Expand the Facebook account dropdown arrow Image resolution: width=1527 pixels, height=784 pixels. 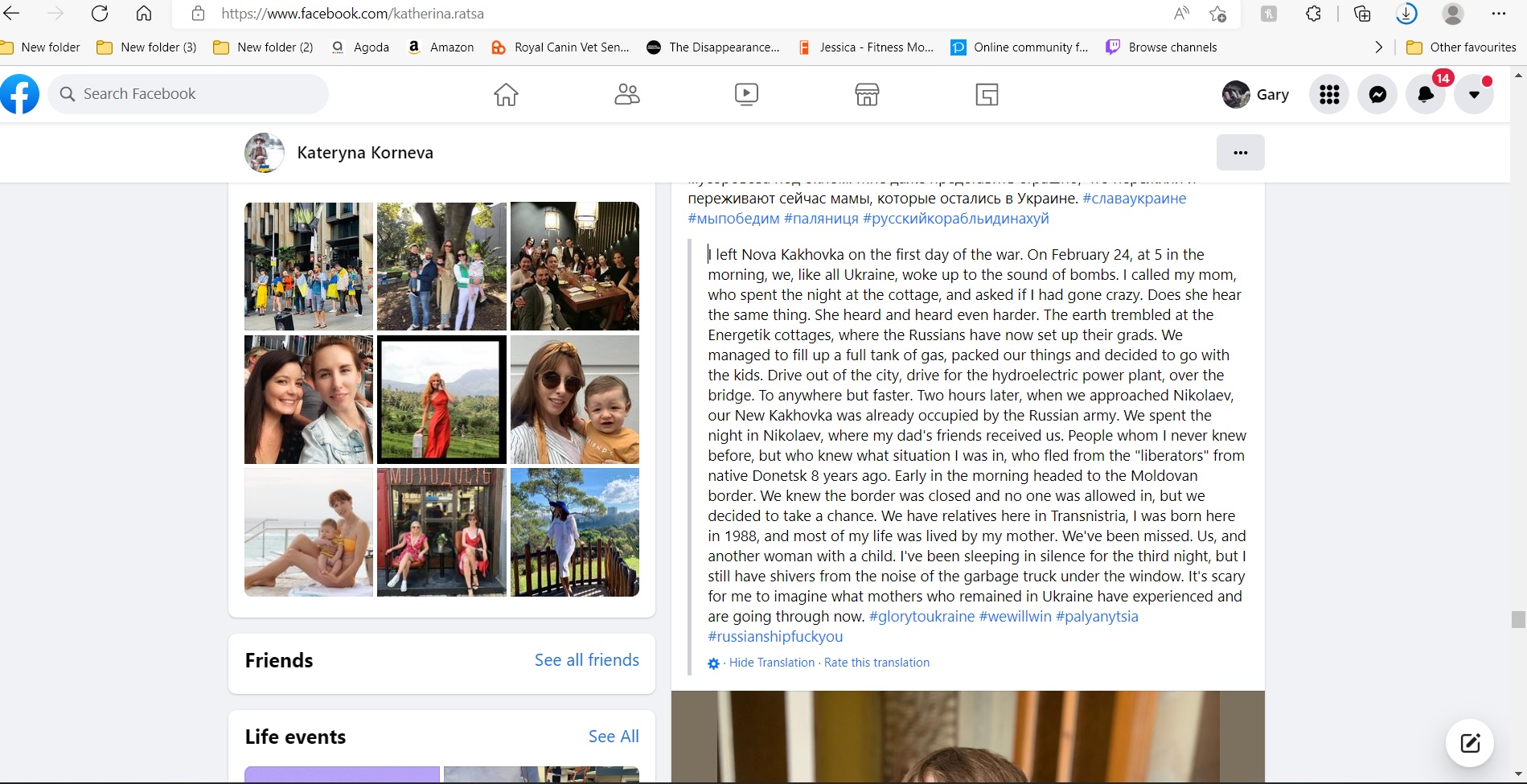click(1474, 94)
